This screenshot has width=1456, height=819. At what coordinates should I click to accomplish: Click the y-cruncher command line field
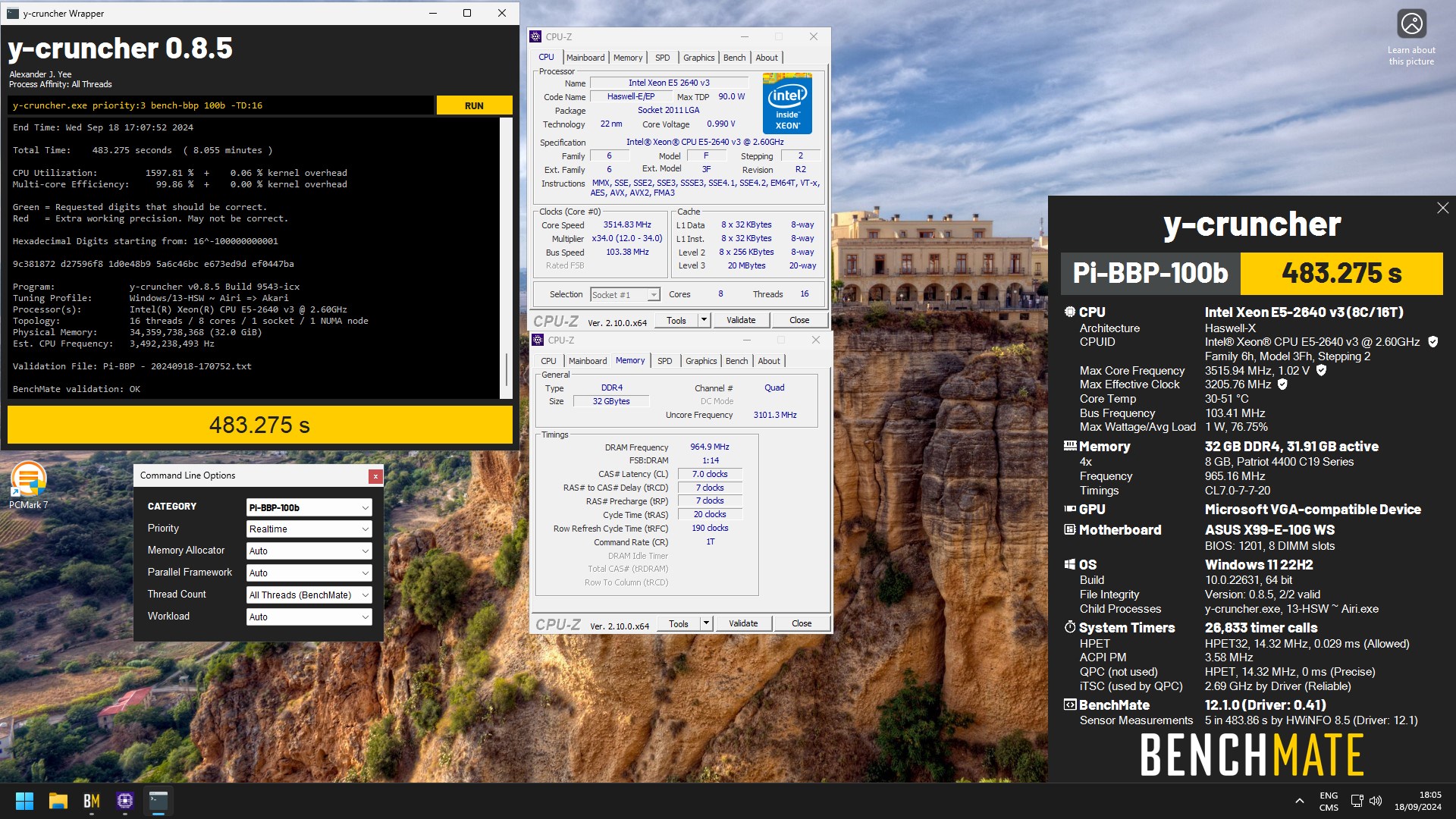pos(221,105)
